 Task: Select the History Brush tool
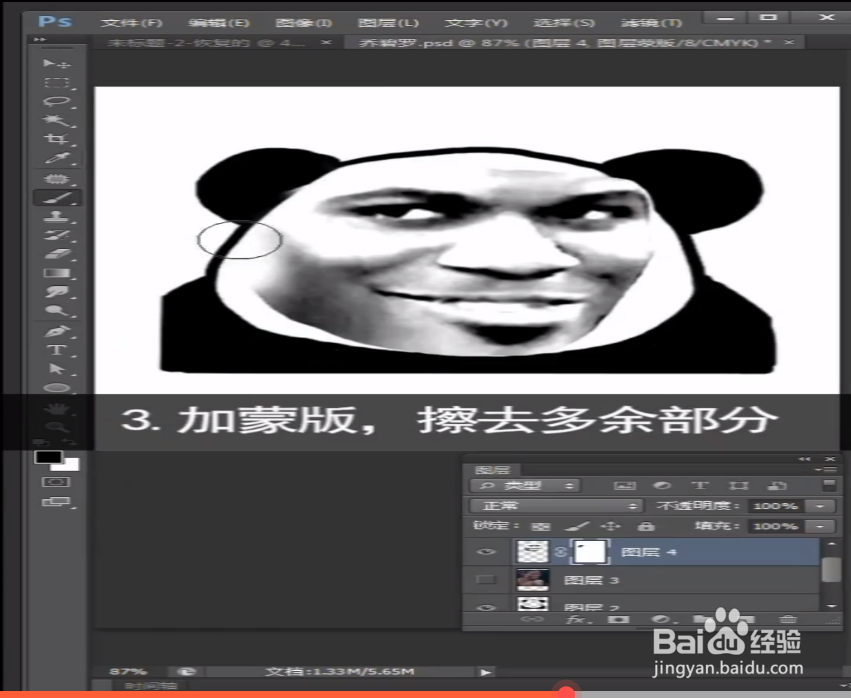pyautogui.click(x=56, y=235)
